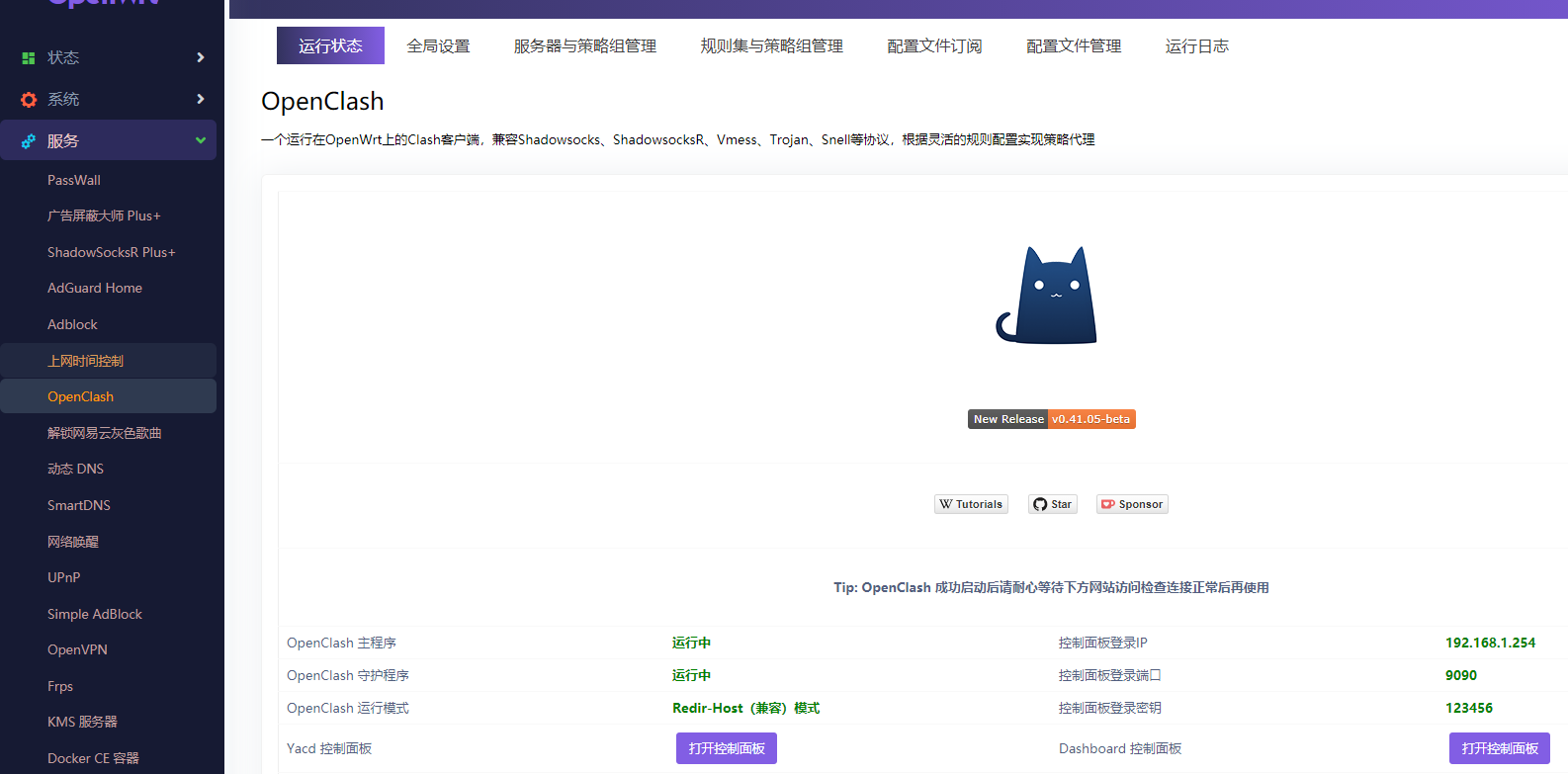Switch to the 运行状态 tab
The height and width of the screenshot is (774, 1568).
pyautogui.click(x=330, y=45)
